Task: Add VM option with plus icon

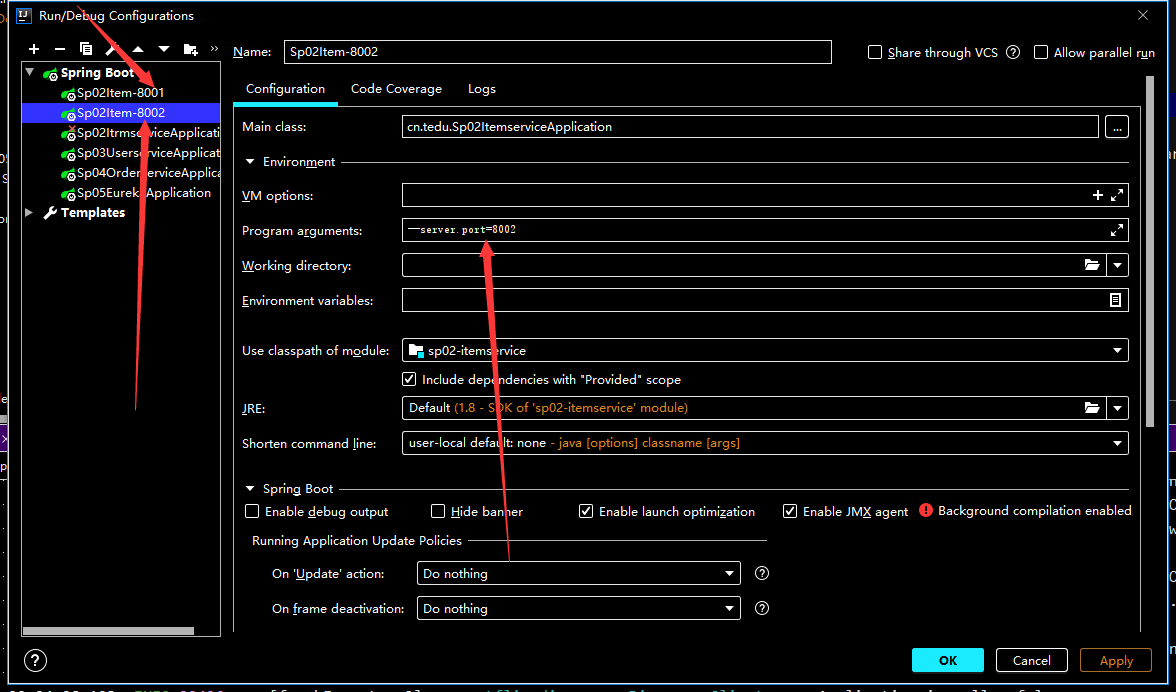Action: [x=1097, y=196]
